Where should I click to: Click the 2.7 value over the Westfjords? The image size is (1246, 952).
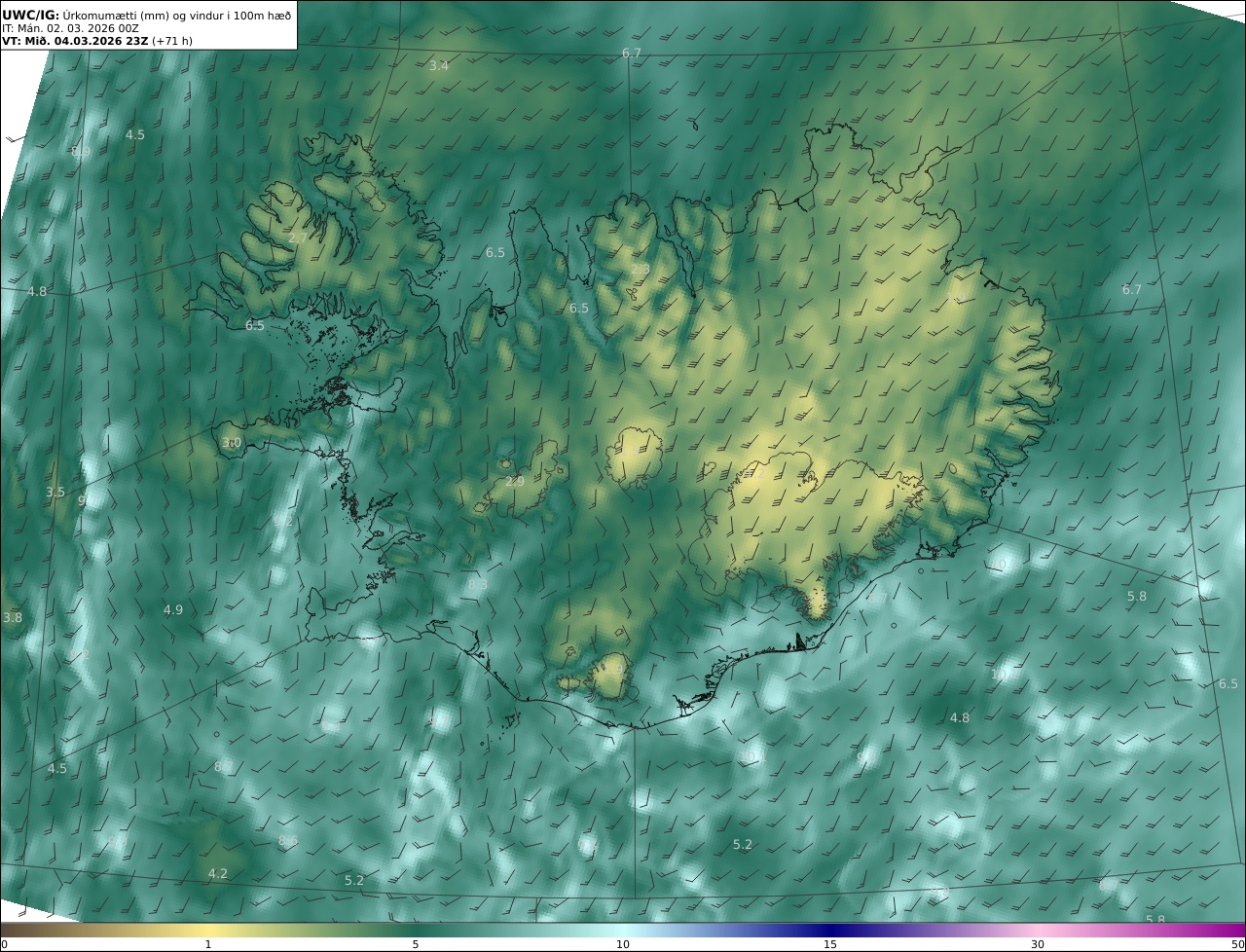pyautogui.click(x=298, y=238)
